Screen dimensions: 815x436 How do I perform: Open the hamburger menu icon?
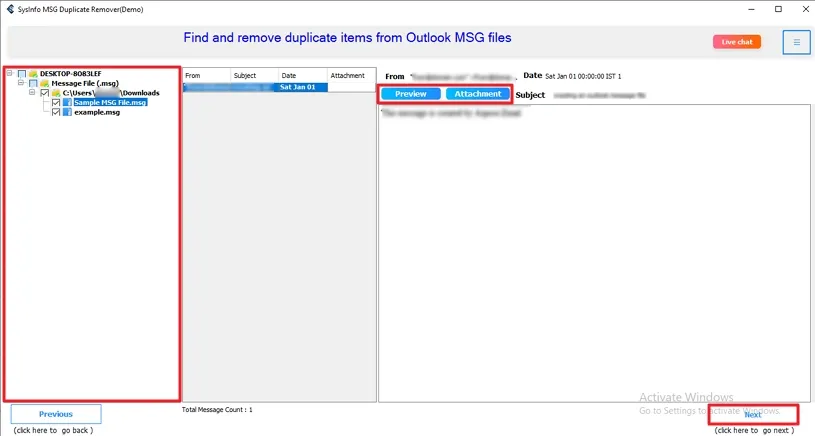(796, 42)
